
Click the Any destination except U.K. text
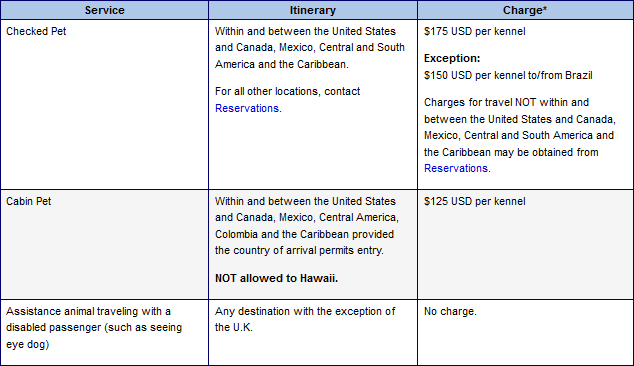[305, 319]
